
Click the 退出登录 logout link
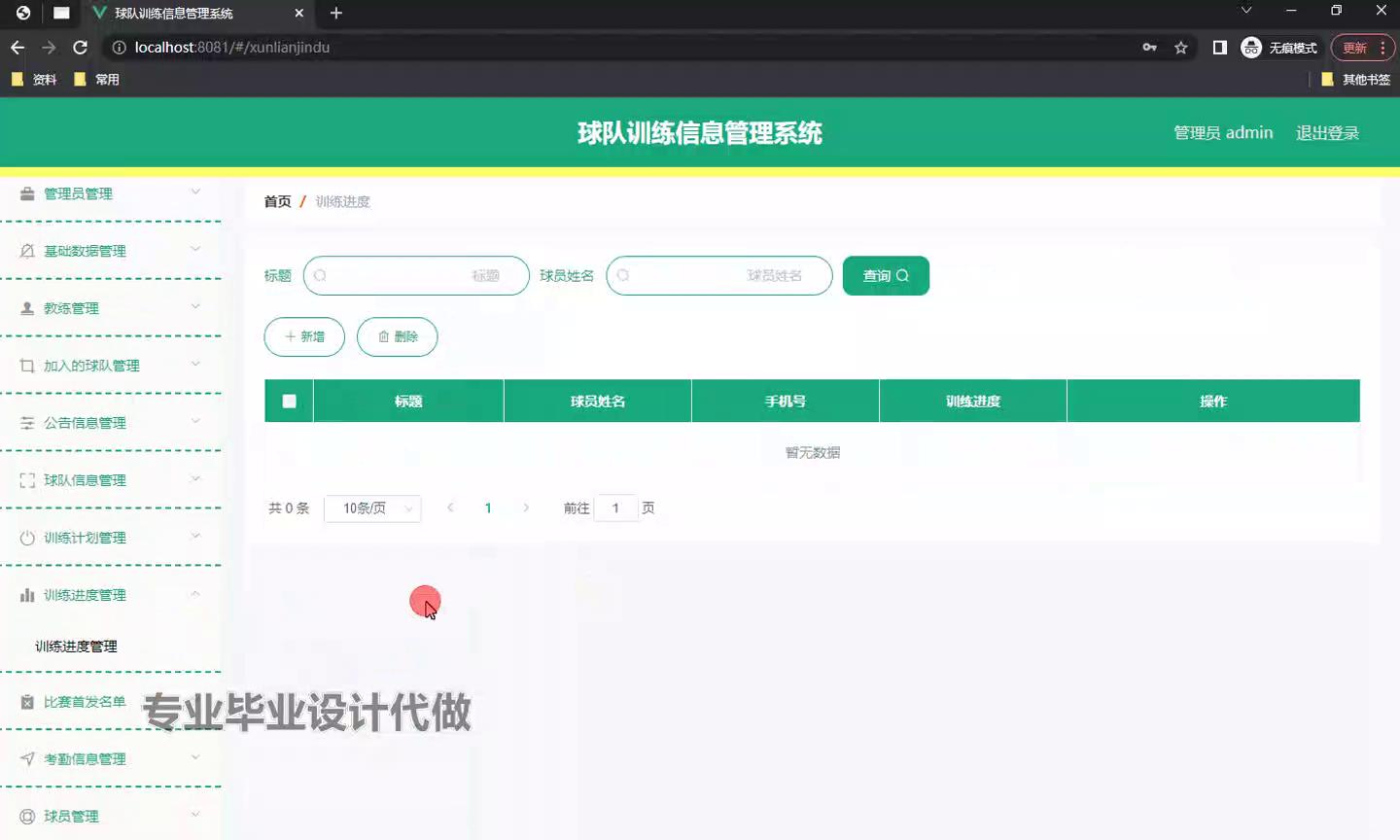click(x=1327, y=133)
